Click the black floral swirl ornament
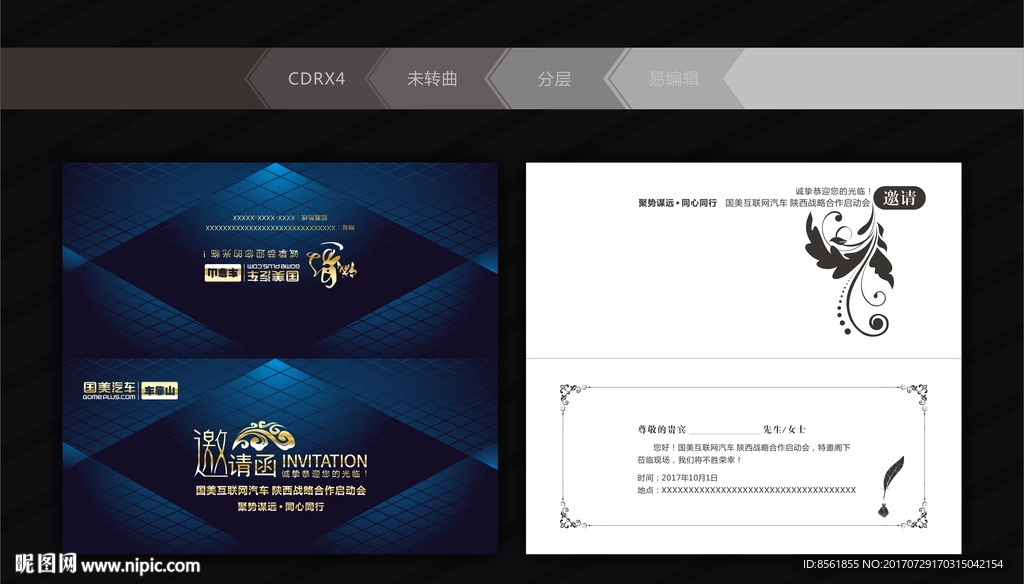Viewport: 1024px width, 584px height. [849, 273]
